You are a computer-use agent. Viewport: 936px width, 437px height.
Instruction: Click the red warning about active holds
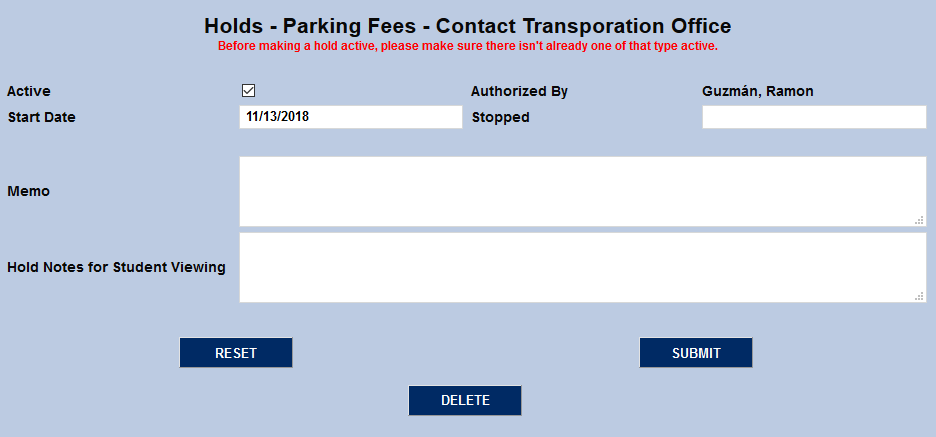pyautogui.click(x=467, y=46)
